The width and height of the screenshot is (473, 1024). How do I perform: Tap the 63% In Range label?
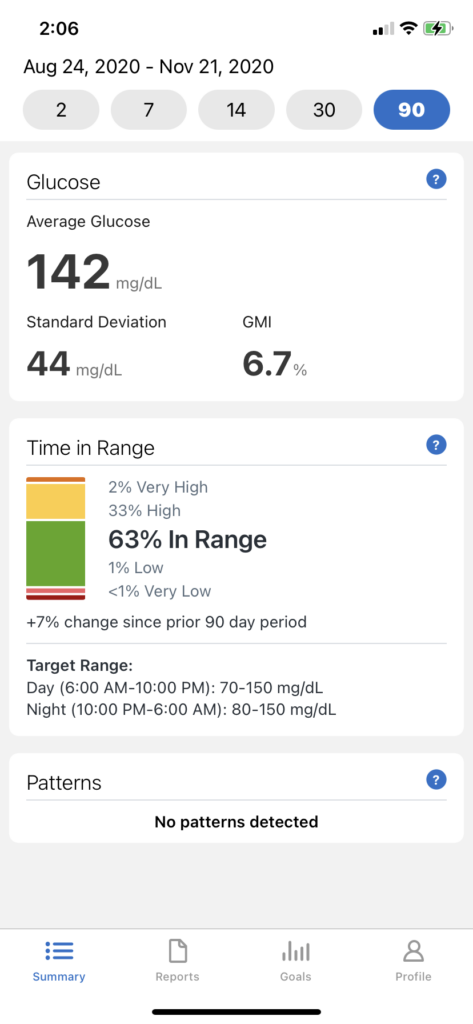(188, 539)
